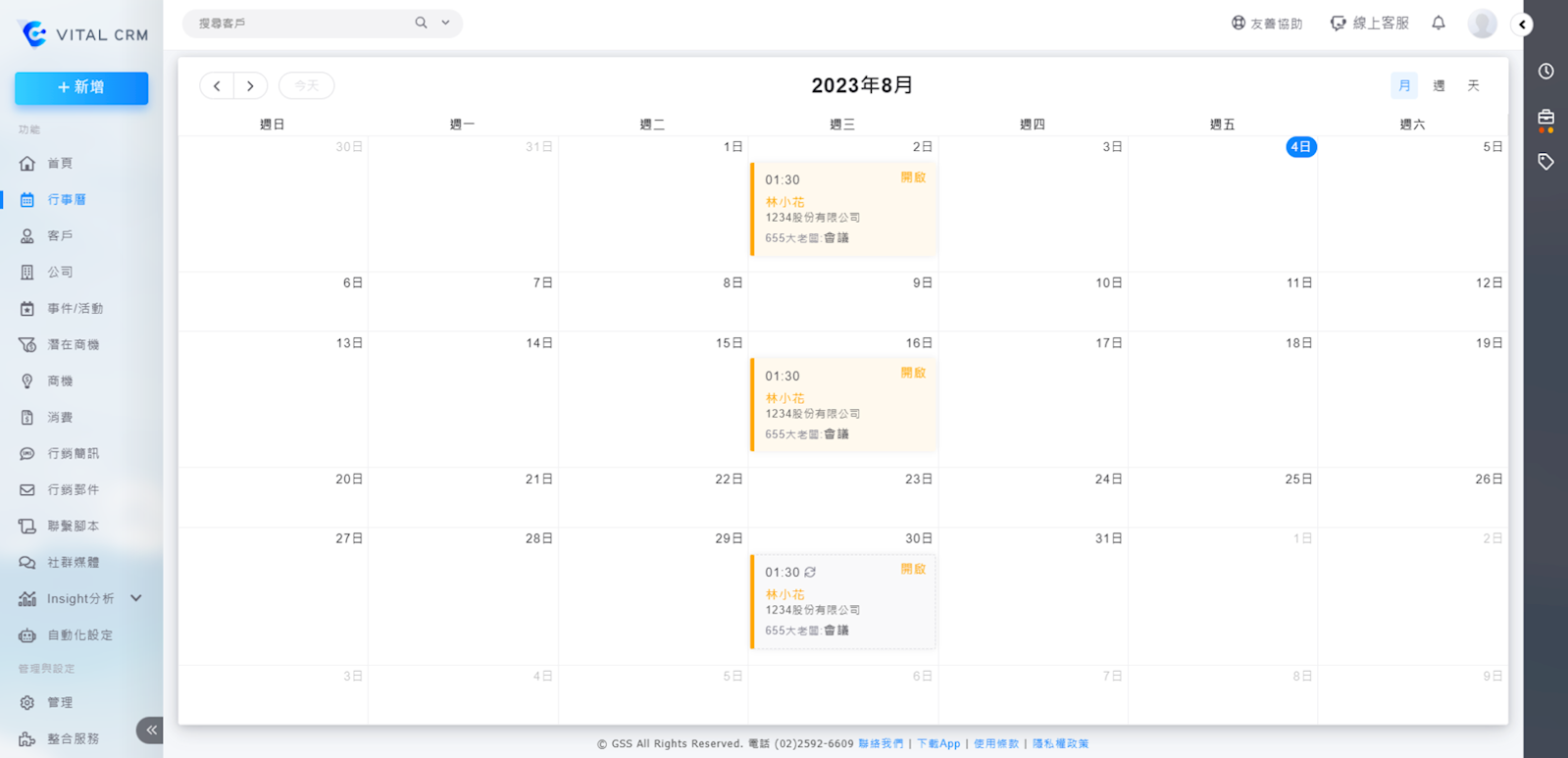The image size is (1568, 758).
Task: Expand the Insight分析 submenu
Action: coord(136,598)
